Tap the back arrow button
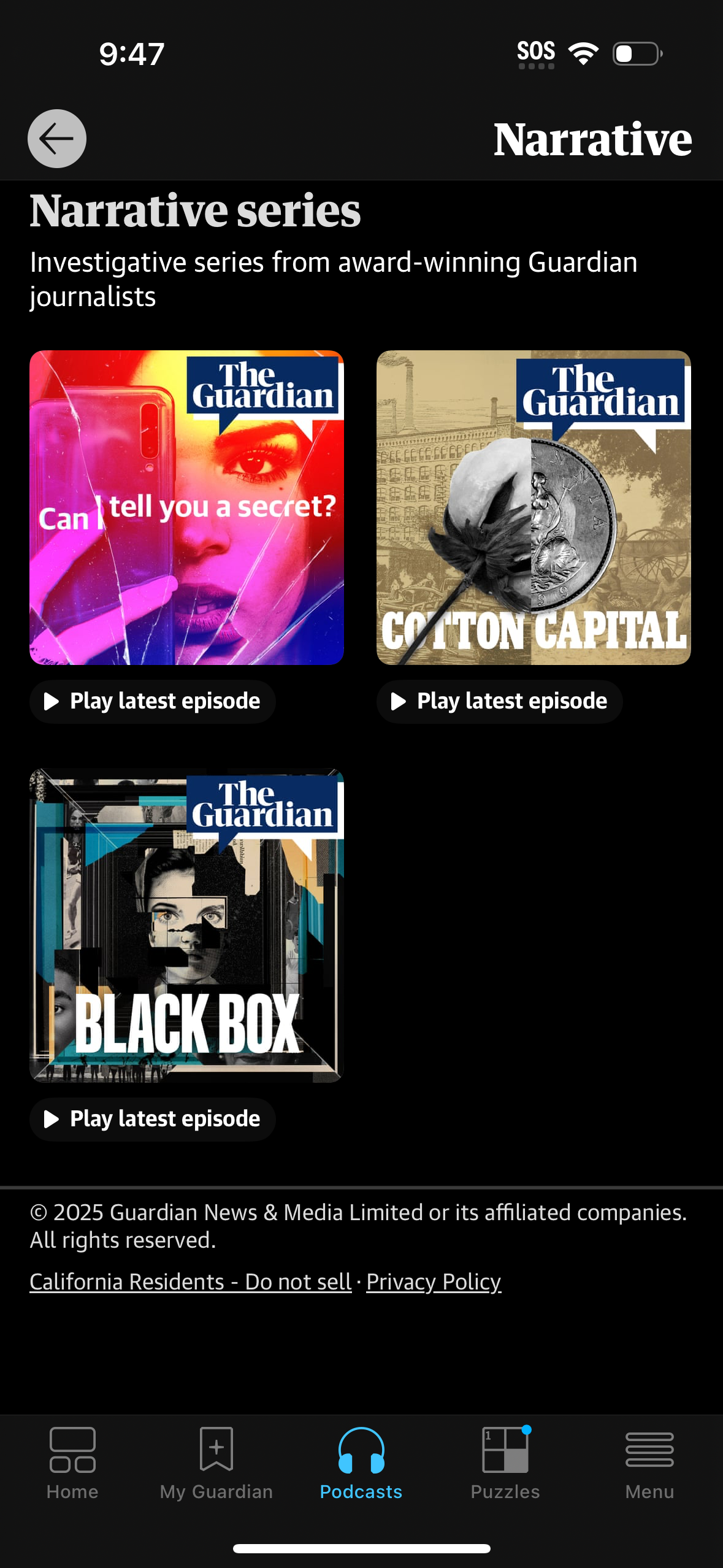The width and height of the screenshot is (723, 1568). (57, 139)
